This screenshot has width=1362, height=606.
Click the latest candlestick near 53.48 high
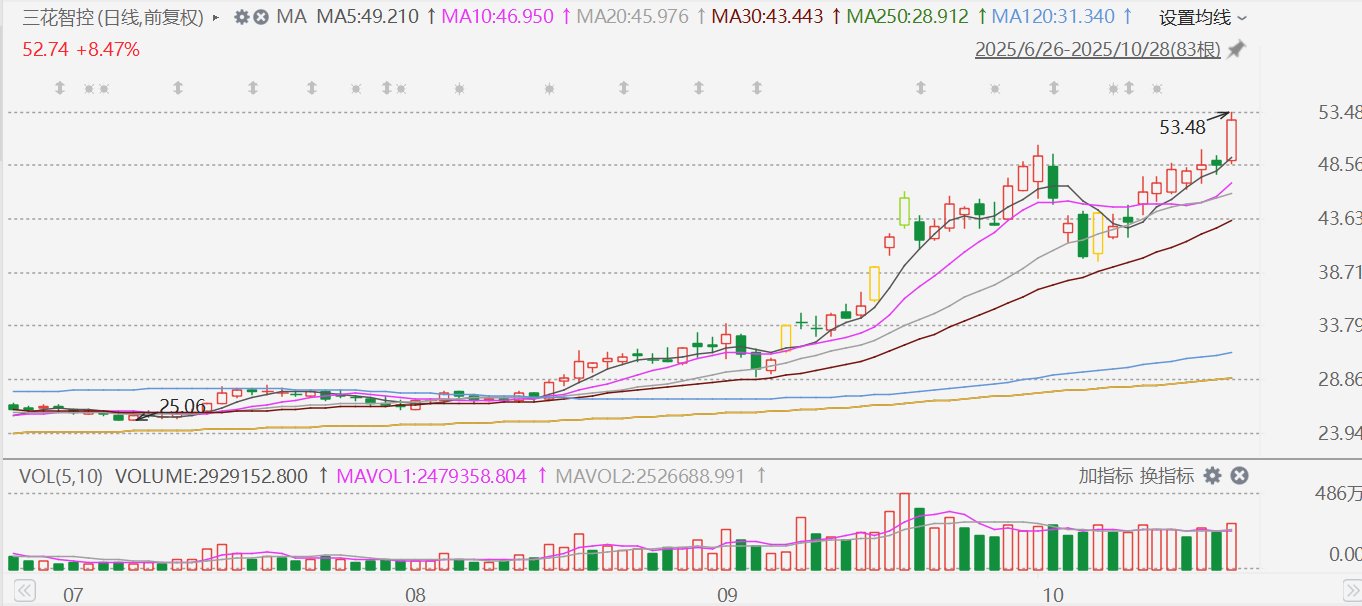[1232, 140]
